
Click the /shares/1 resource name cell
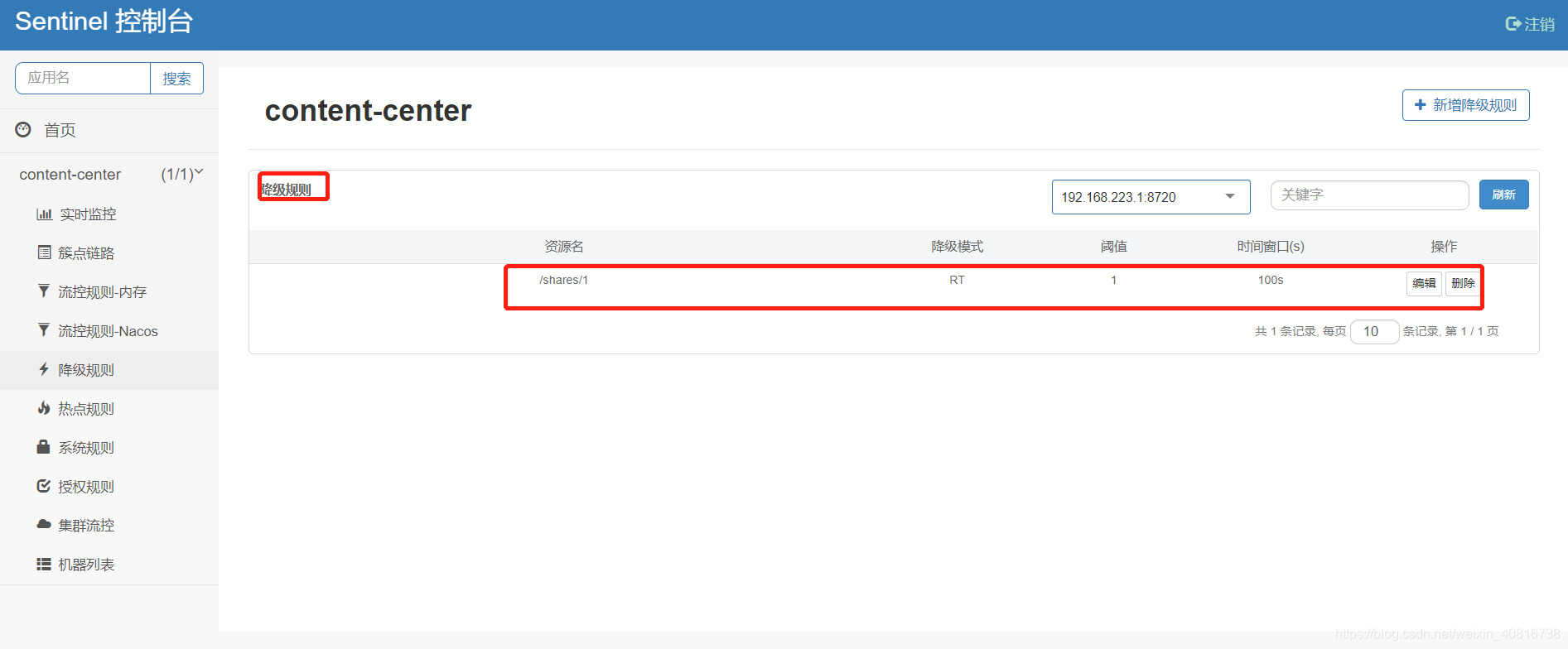pos(564,280)
